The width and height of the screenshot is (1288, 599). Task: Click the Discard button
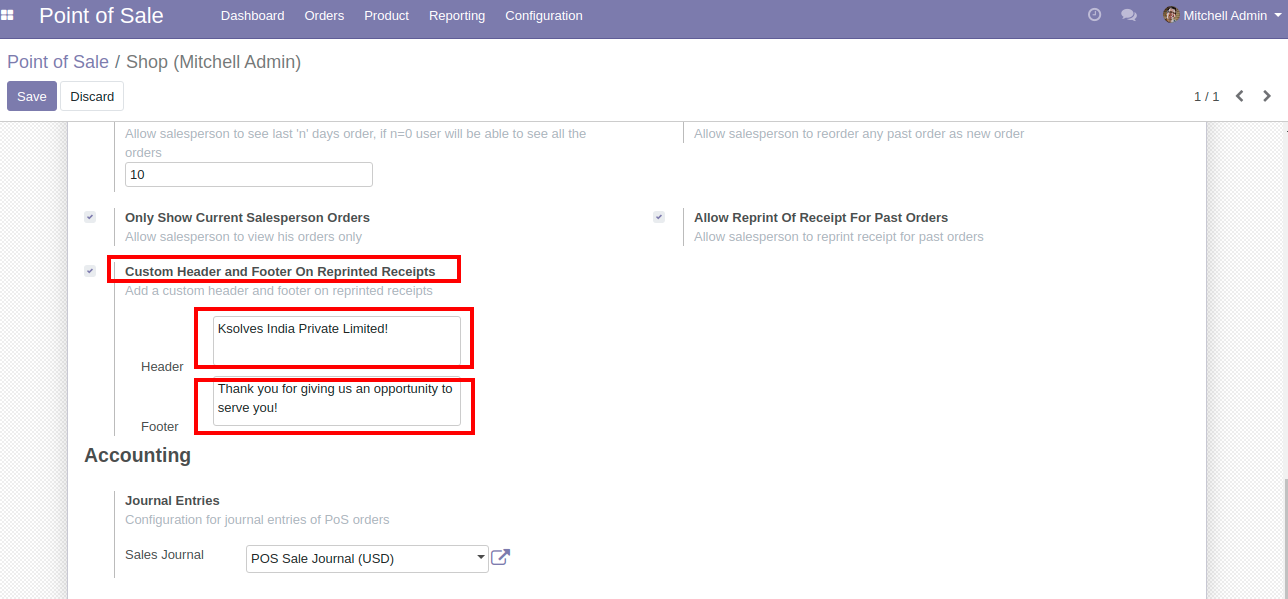(92, 96)
